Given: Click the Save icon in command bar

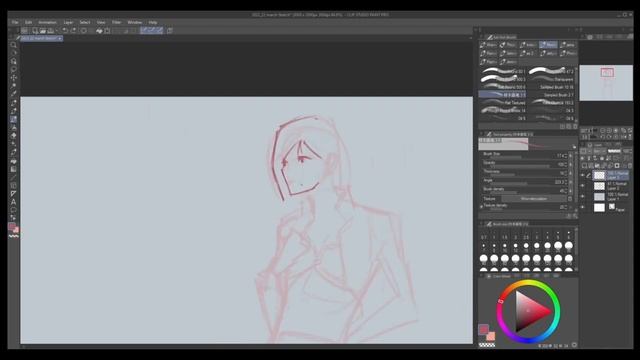Looking at the screenshot, I should (x=51, y=31).
